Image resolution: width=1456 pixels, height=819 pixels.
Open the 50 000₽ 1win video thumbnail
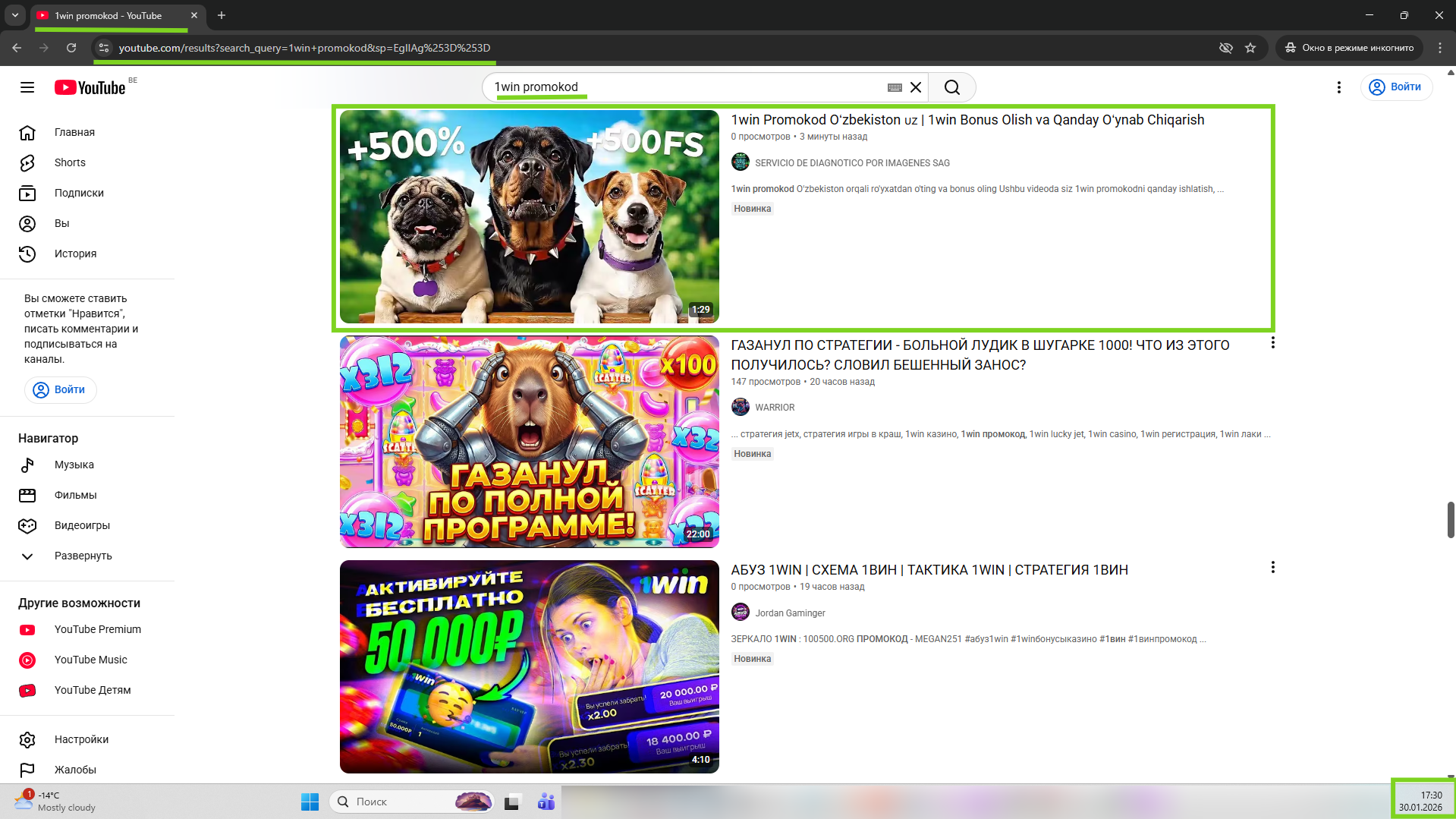(x=530, y=666)
